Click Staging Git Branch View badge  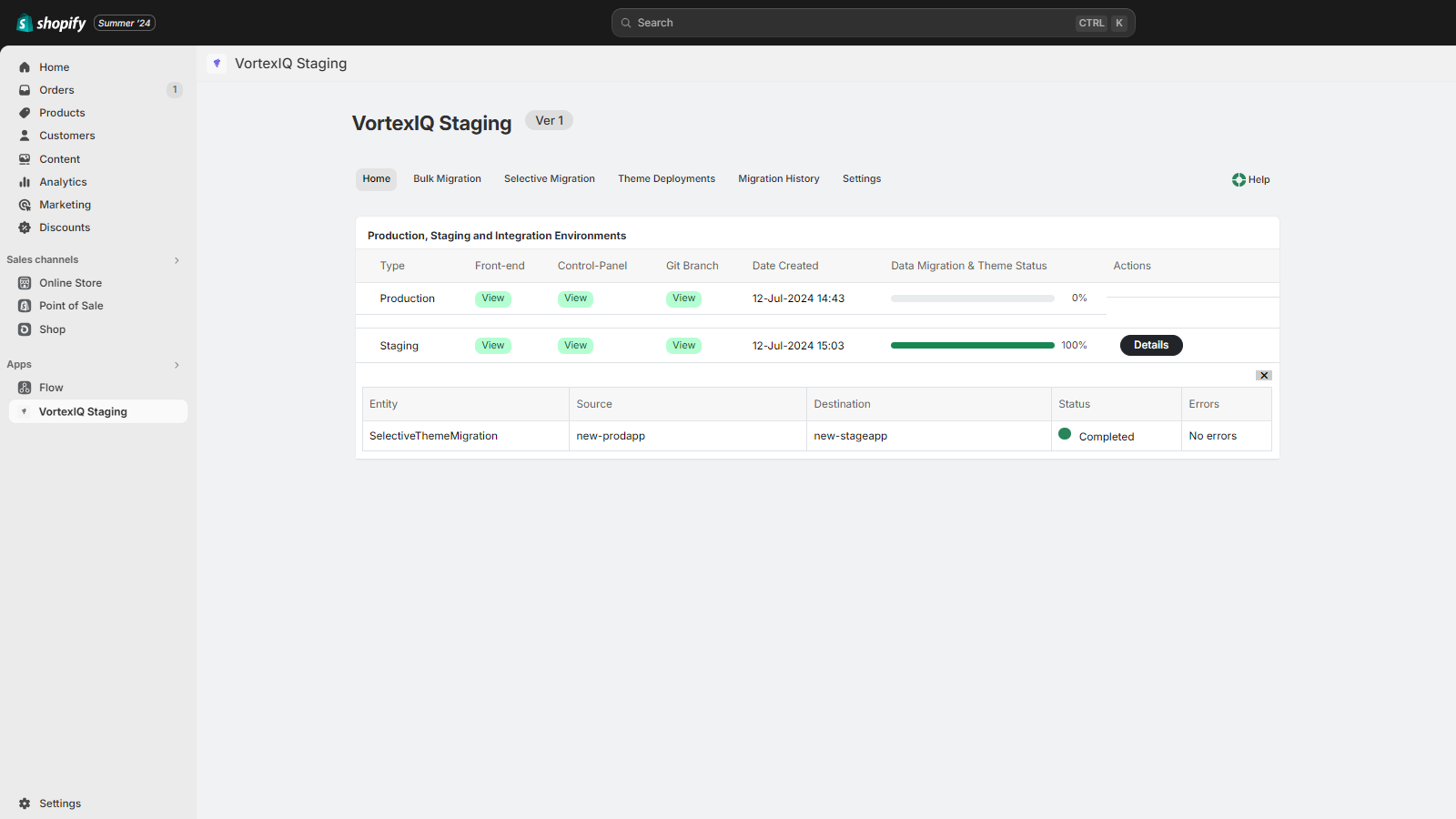click(683, 346)
